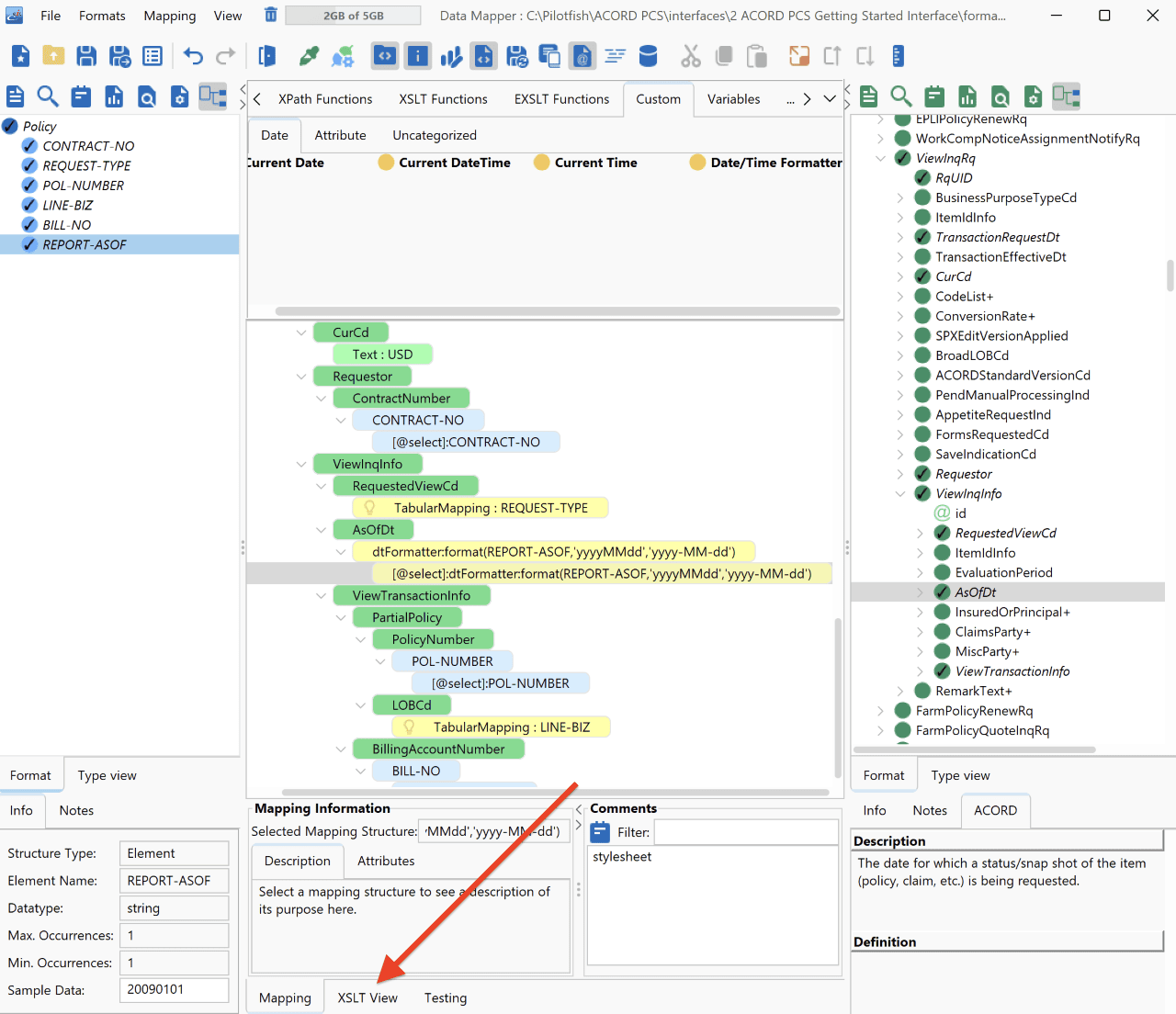The width and height of the screenshot is (1176, 1014).
Task: Select REPORT-ASOF in the Policy tree
Action: click(119, 244)
